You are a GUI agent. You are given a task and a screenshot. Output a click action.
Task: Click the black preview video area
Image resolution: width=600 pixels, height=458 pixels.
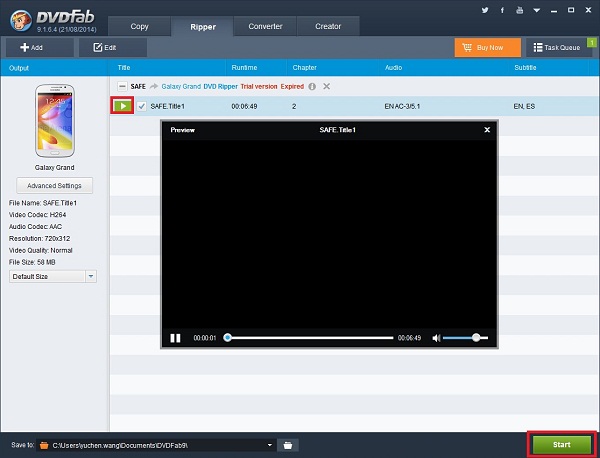[329, 234]
